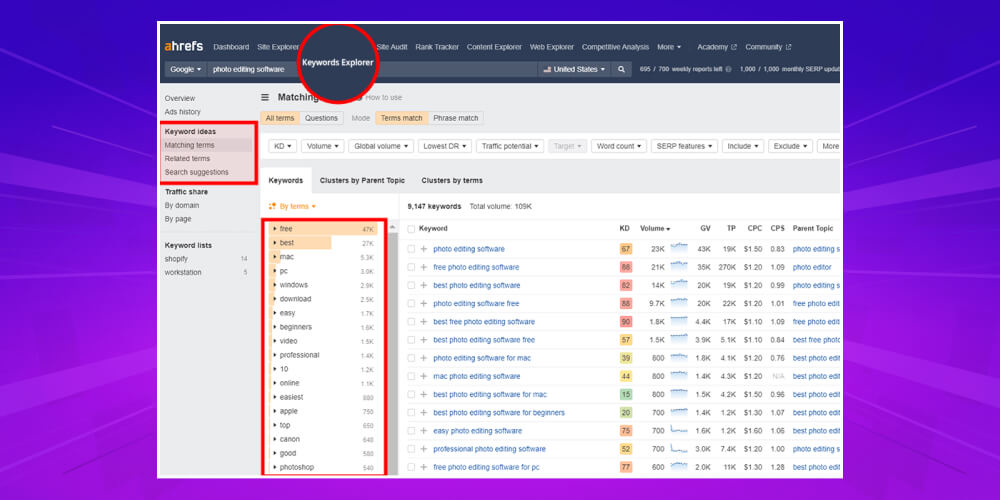The width and height of the screenshot is (1000, 500).
Task: Tick the select-all Keyword header checkbox
Action: [411, 229]
